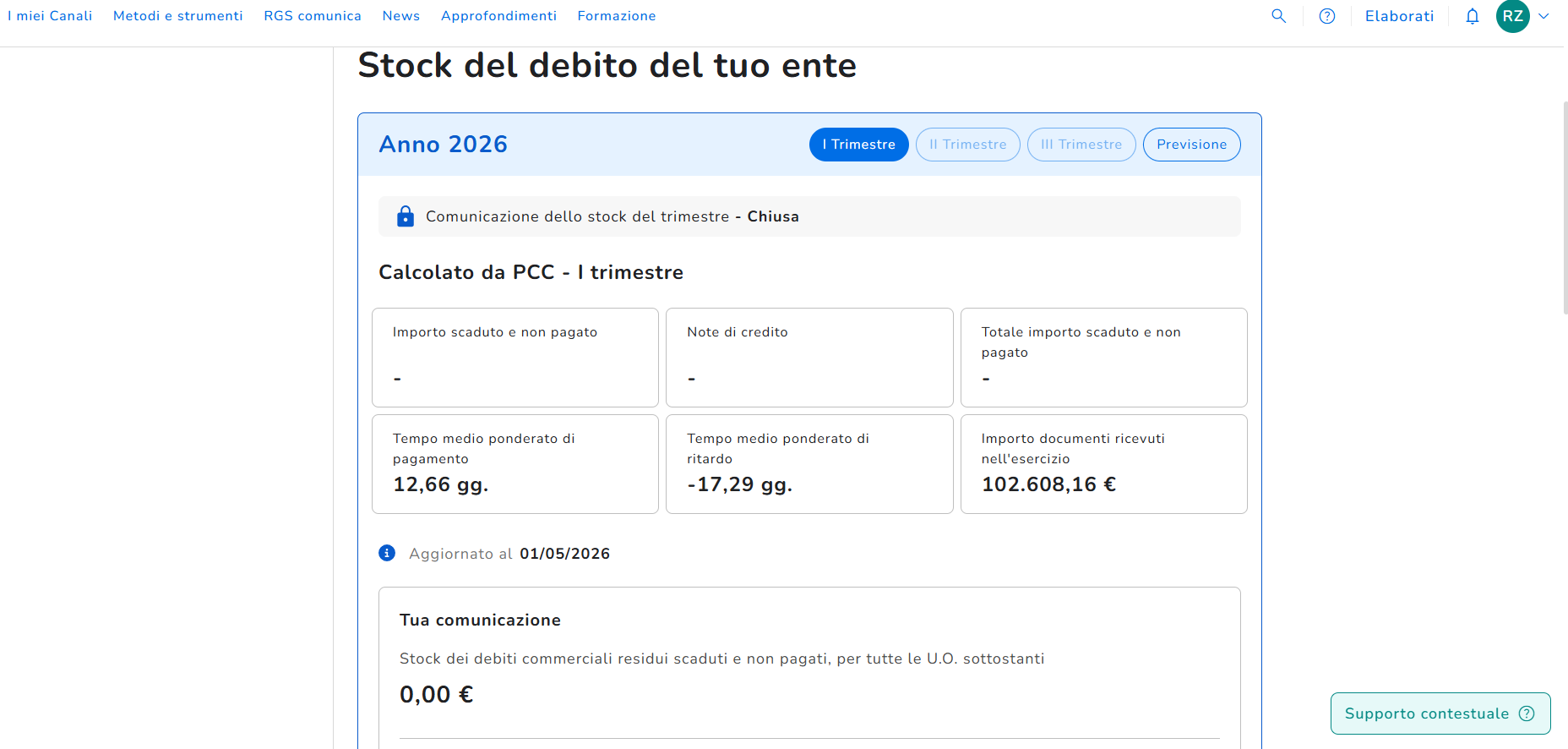
Task: Click the blue padlock icon
Action: pos(406,216)
